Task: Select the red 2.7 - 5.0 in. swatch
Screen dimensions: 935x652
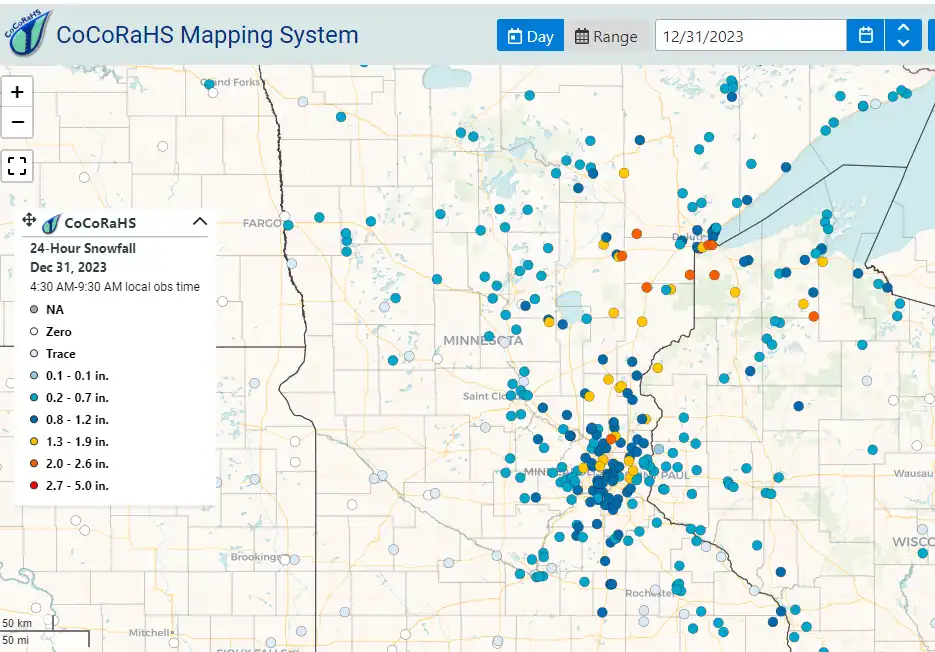Action: (x=34, y=486)
